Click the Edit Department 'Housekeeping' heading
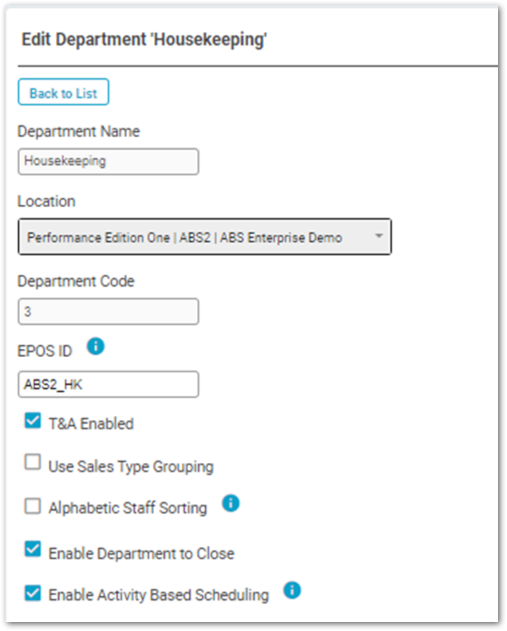Screen dimensions: 507x631 pyautogui.click(x=144, y=40)
